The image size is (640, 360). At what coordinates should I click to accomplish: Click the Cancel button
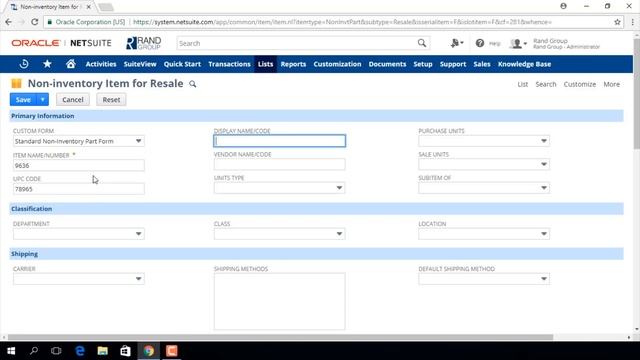coord(73,100)
